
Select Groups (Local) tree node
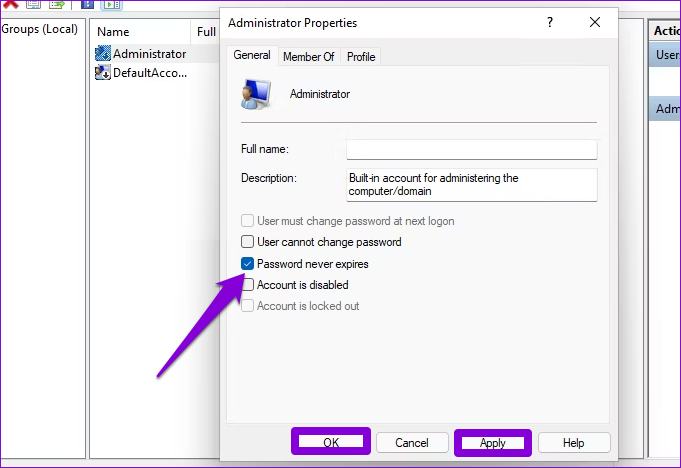point(40,29)
